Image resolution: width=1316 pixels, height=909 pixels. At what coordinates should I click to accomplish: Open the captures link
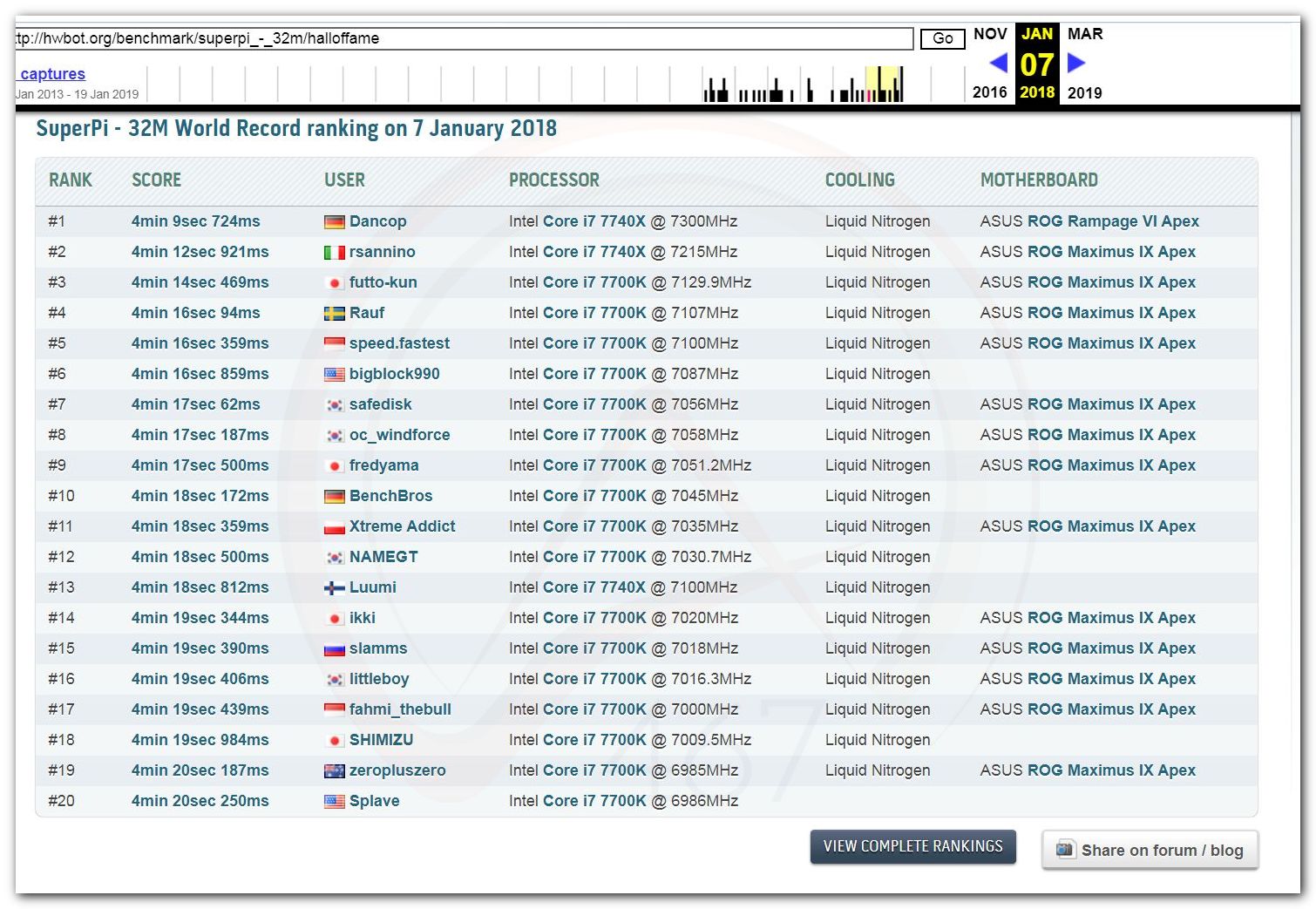(x=52, y=74)
